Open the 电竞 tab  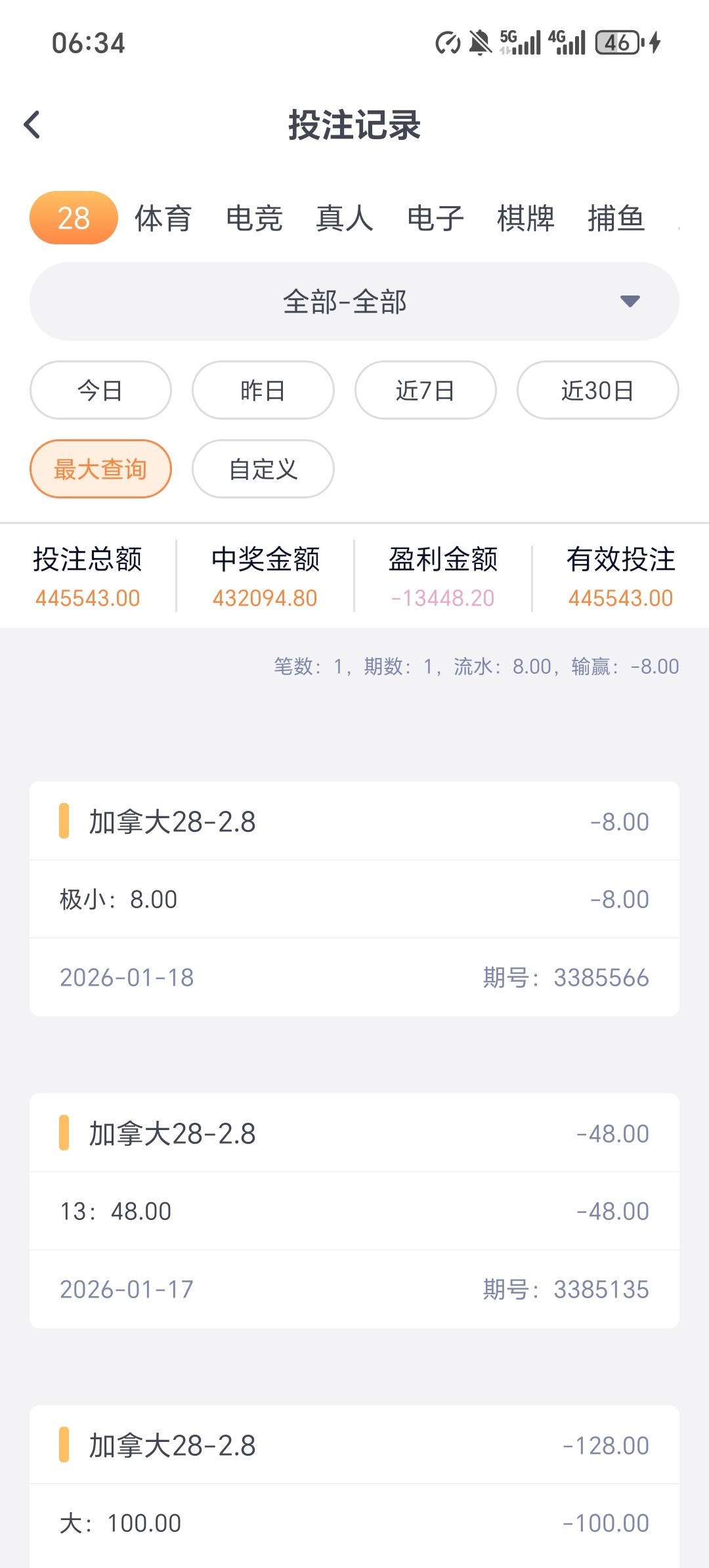pyautogui.click(x=254, y=218)
